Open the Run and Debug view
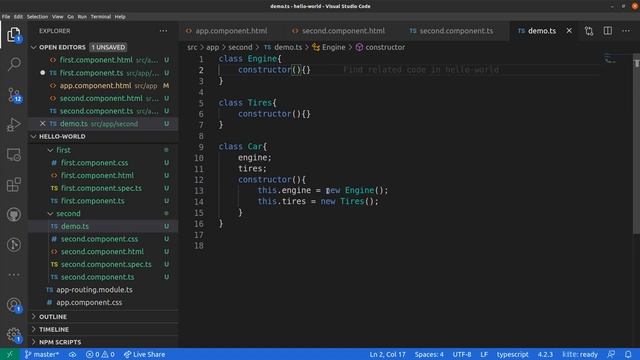This screenshot has width=640, height=360. coord(14,124)
